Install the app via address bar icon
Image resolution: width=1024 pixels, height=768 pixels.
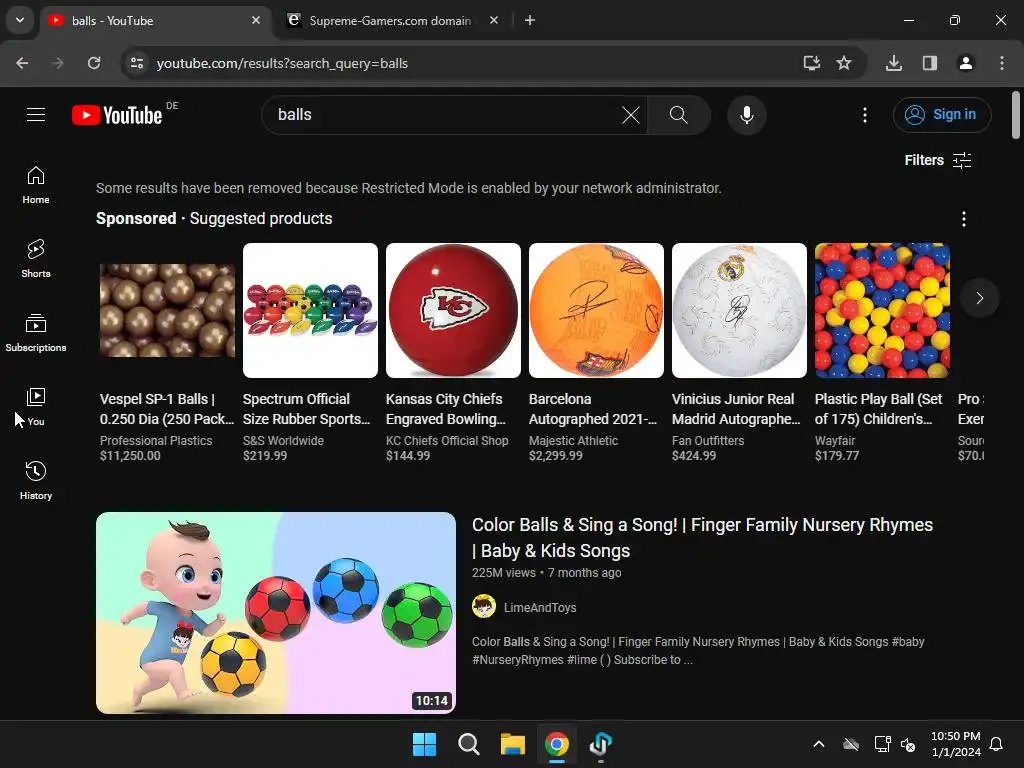click(811, 63)
